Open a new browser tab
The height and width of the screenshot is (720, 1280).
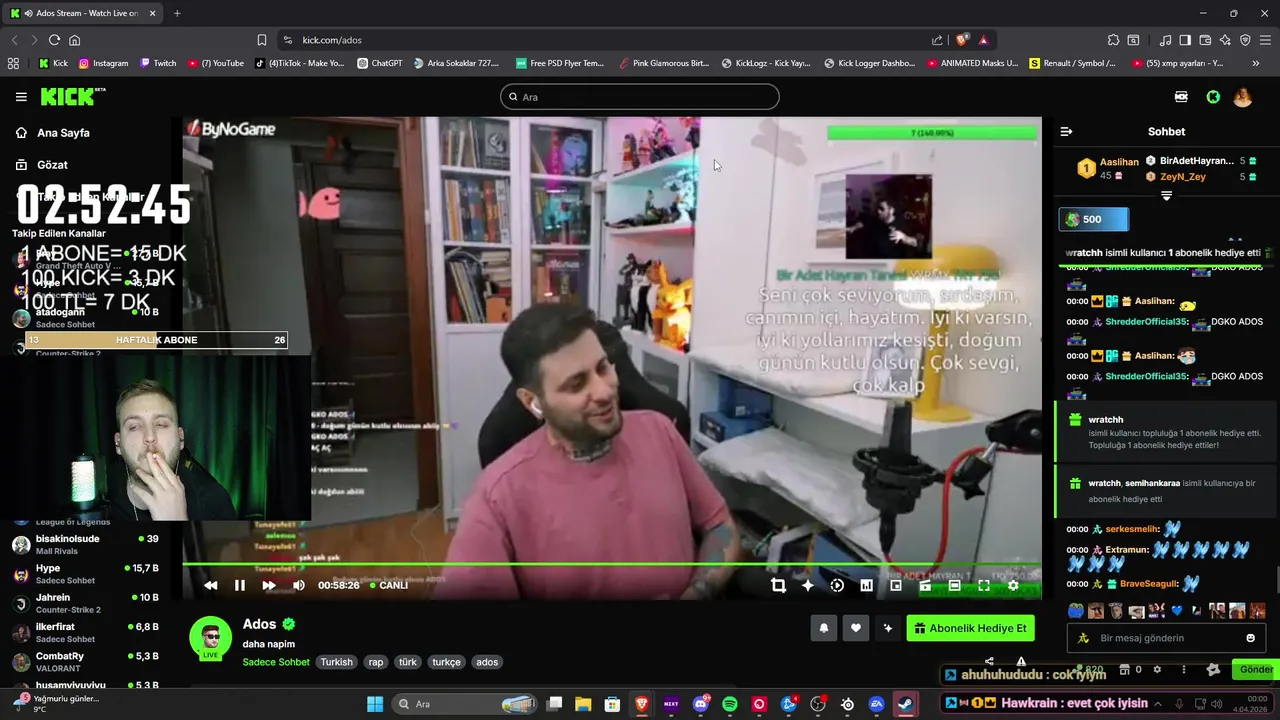click(177, 13)
